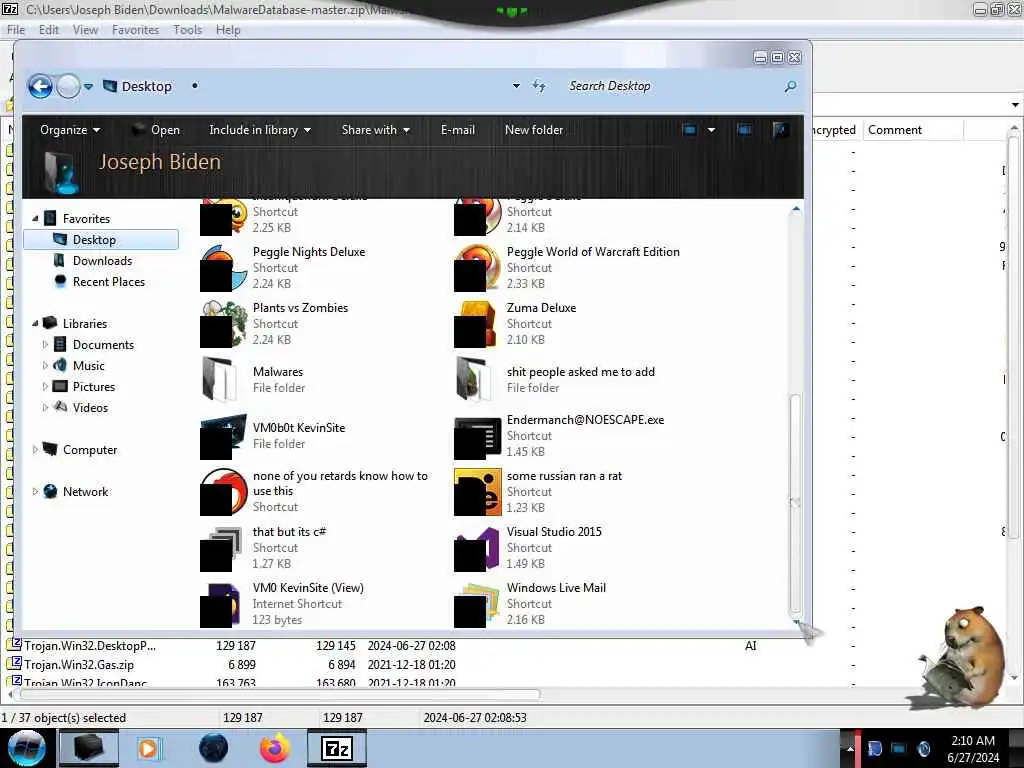The width and height of the screenshot is (1024, 768).
Task: Click the search magnifier icon
Action: tap(790, 86)
